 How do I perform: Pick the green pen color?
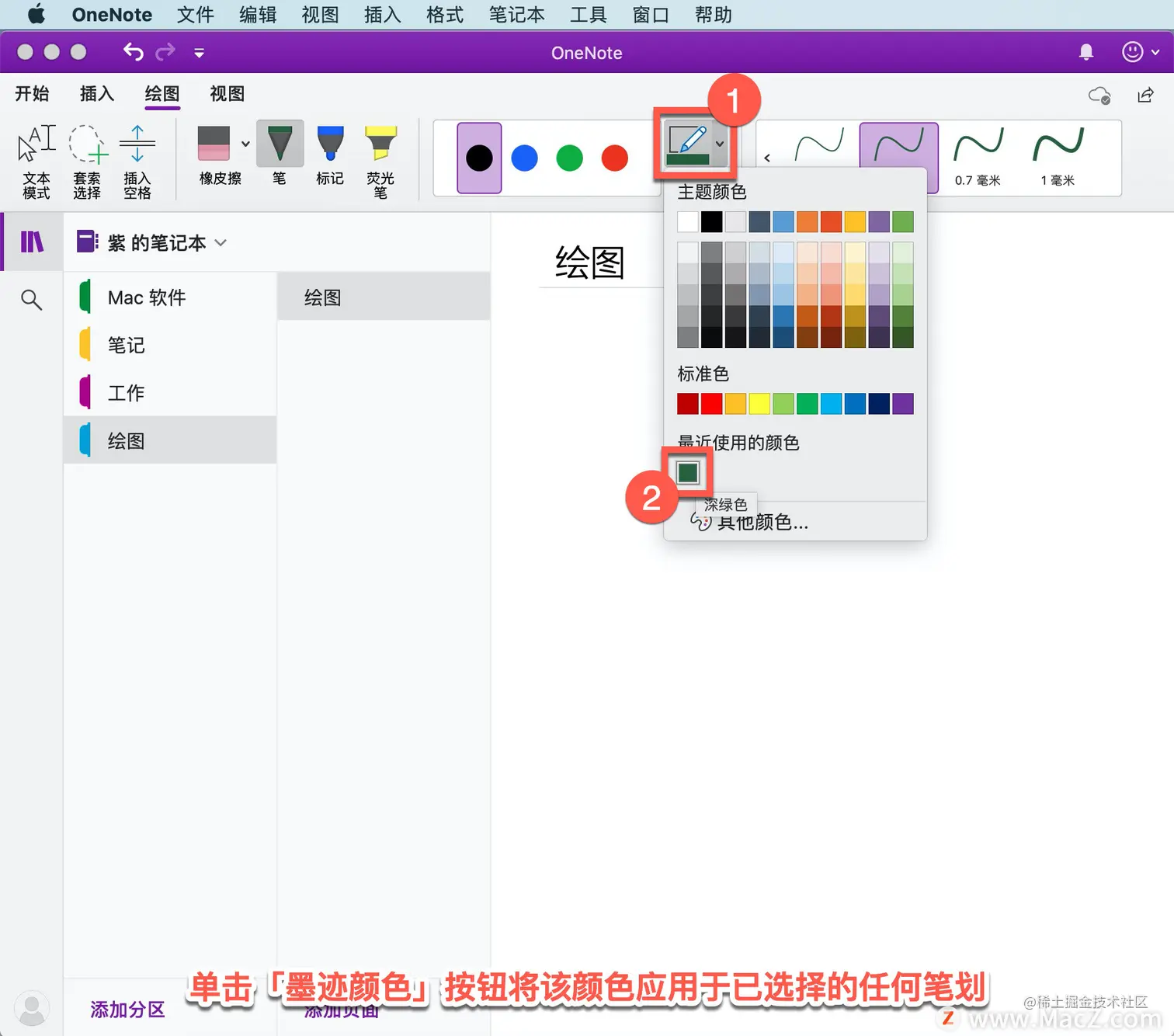pos(570,158)
